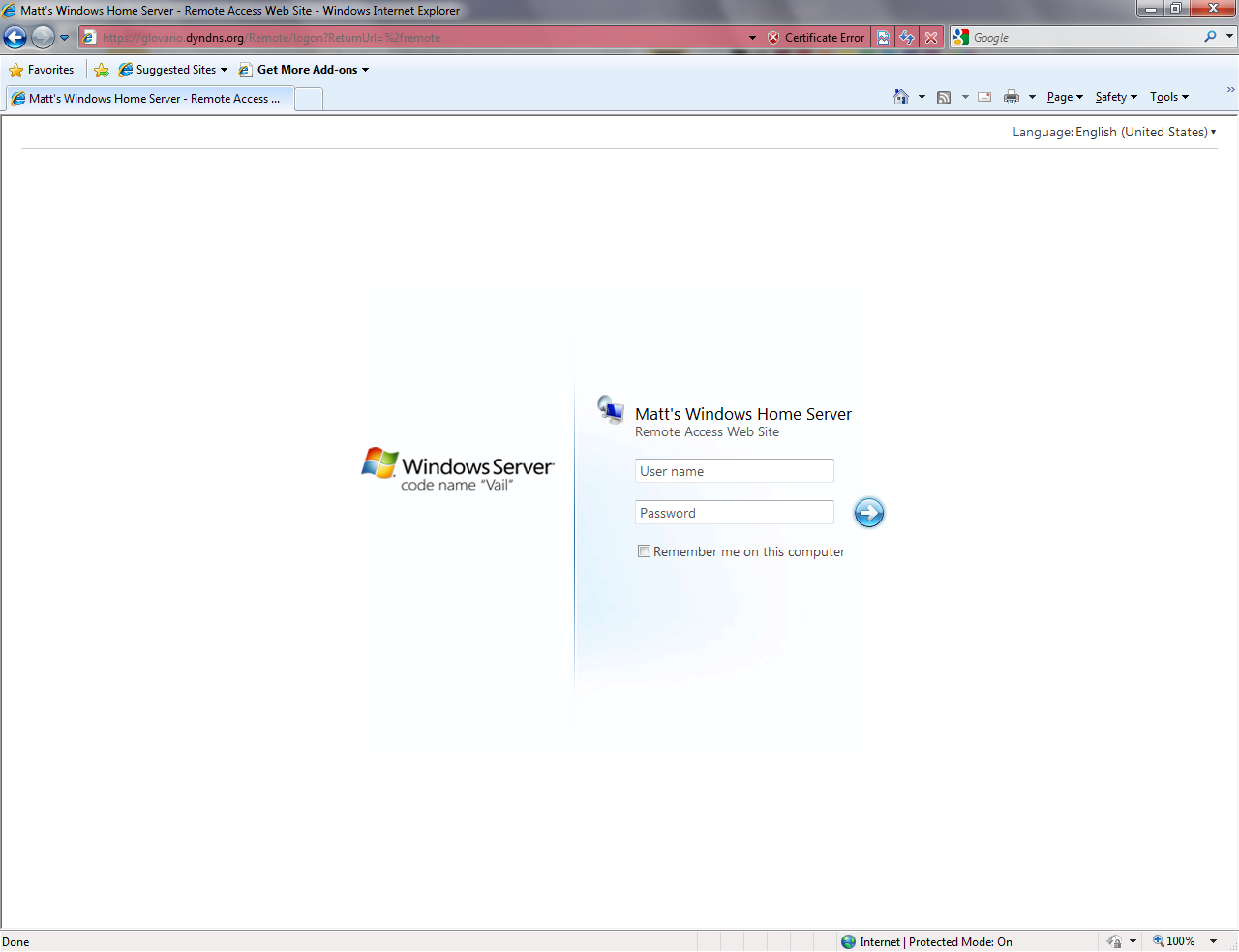
Task: Click the Windows Server Vail logo
Action: tap(458, 469)
